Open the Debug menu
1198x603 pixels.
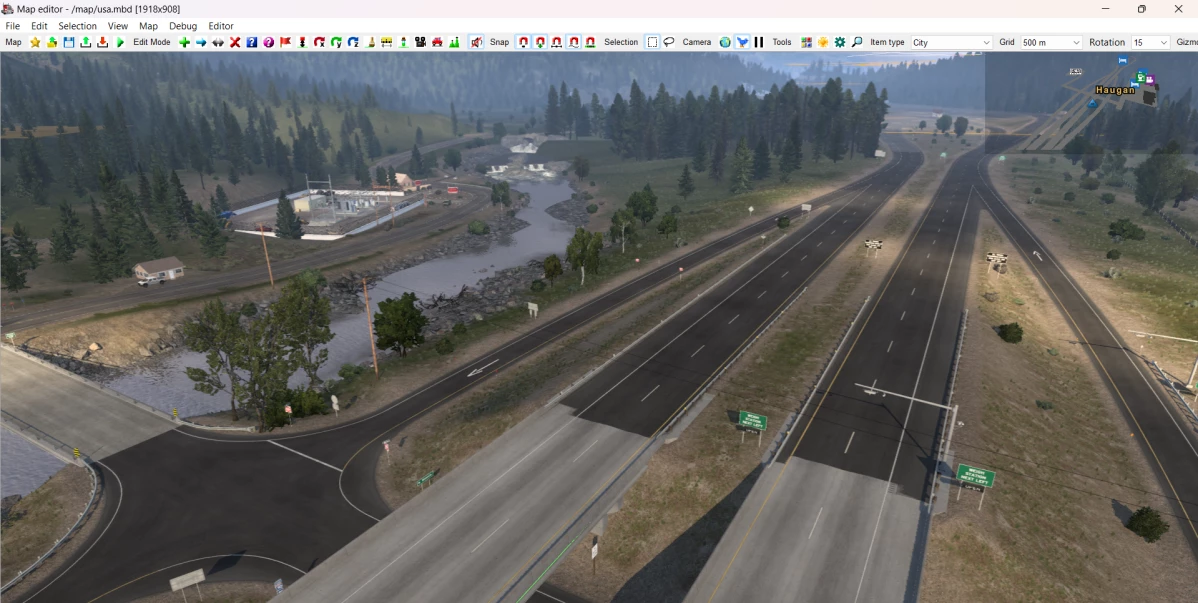point(182,26)
